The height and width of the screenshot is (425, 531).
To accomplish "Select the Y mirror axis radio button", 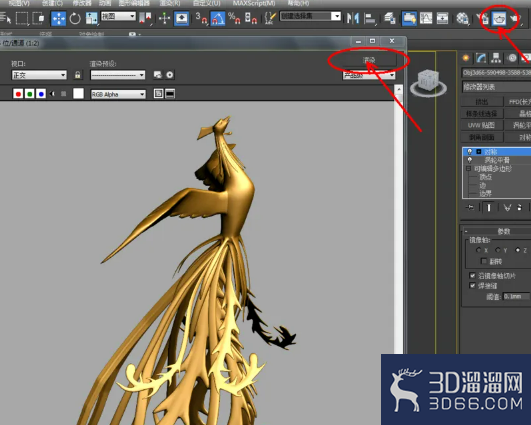I will click(497, 250).
